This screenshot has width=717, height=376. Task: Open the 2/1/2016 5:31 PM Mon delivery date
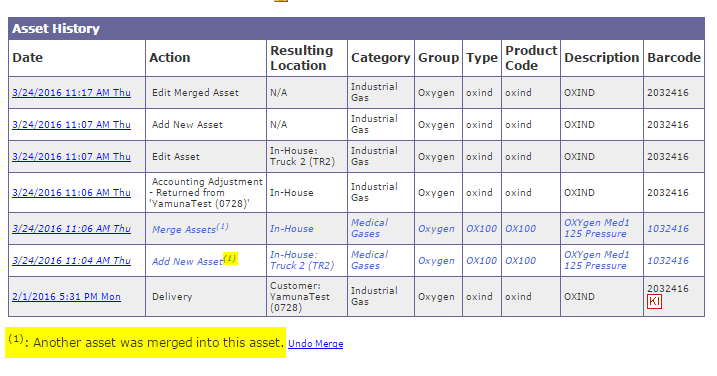66,296
